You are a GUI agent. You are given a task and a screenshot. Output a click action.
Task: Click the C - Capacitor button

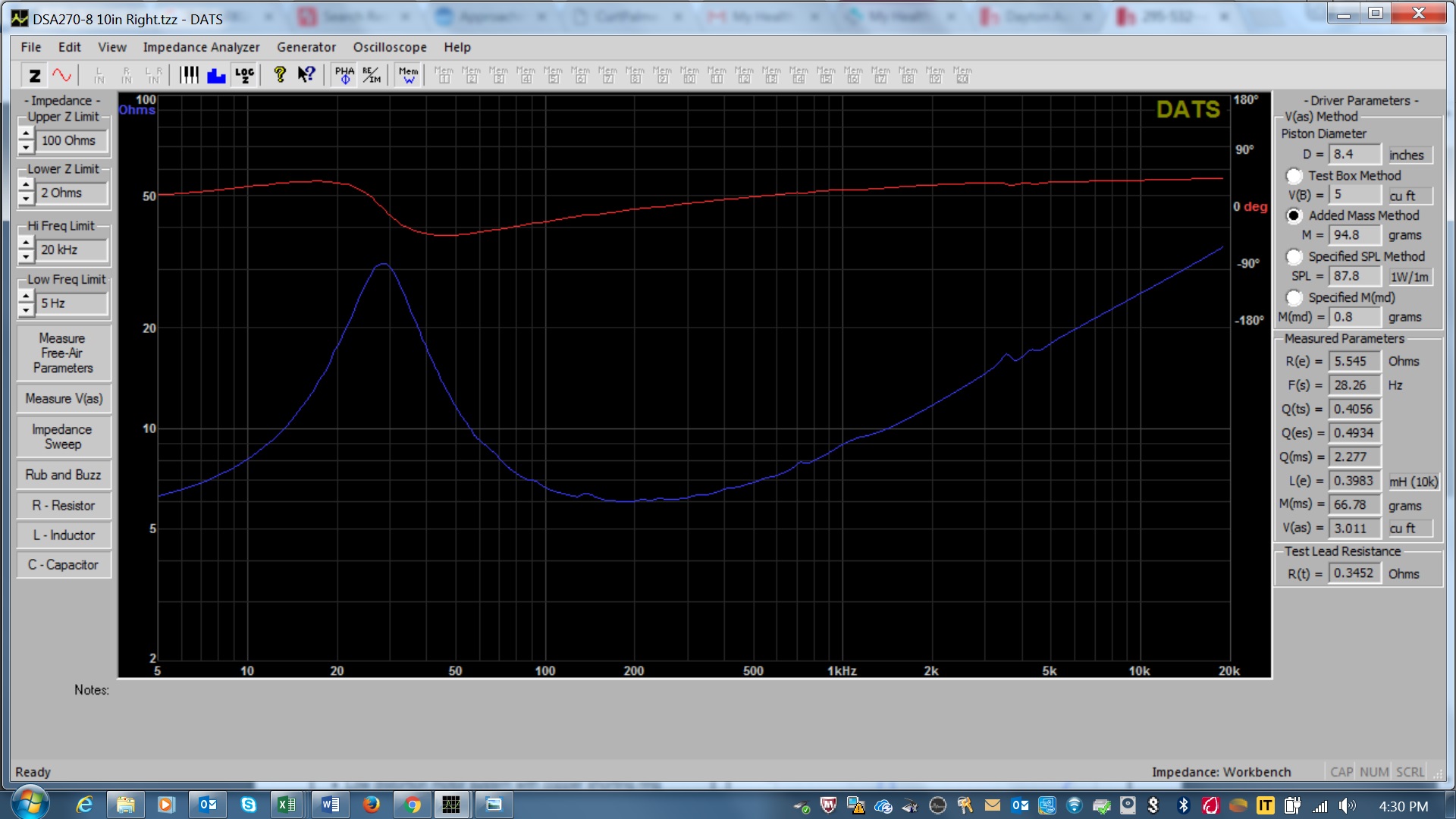pyautogui.click(x=64, y=565)
